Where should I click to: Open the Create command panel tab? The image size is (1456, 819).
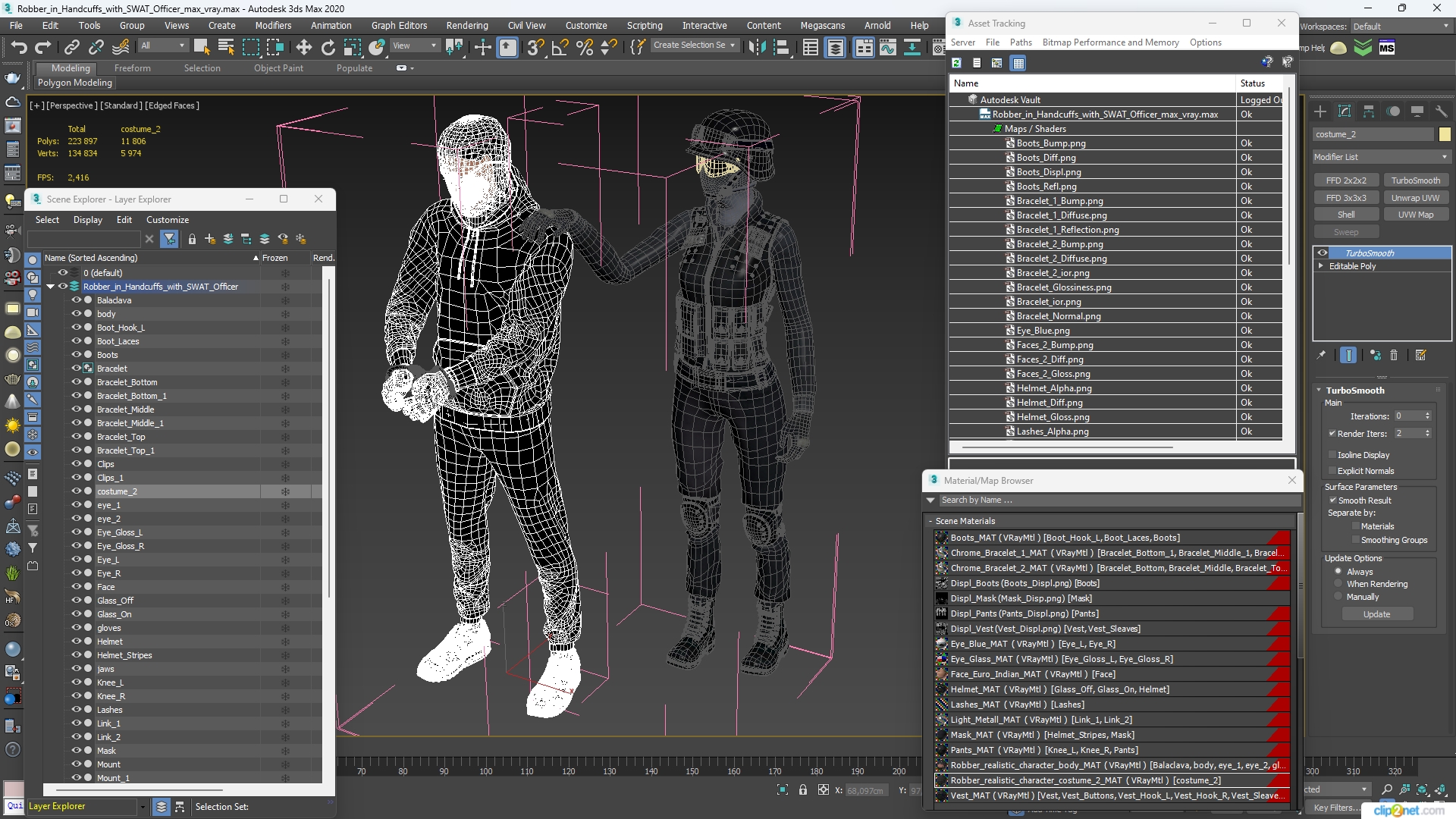(1320, 111)
